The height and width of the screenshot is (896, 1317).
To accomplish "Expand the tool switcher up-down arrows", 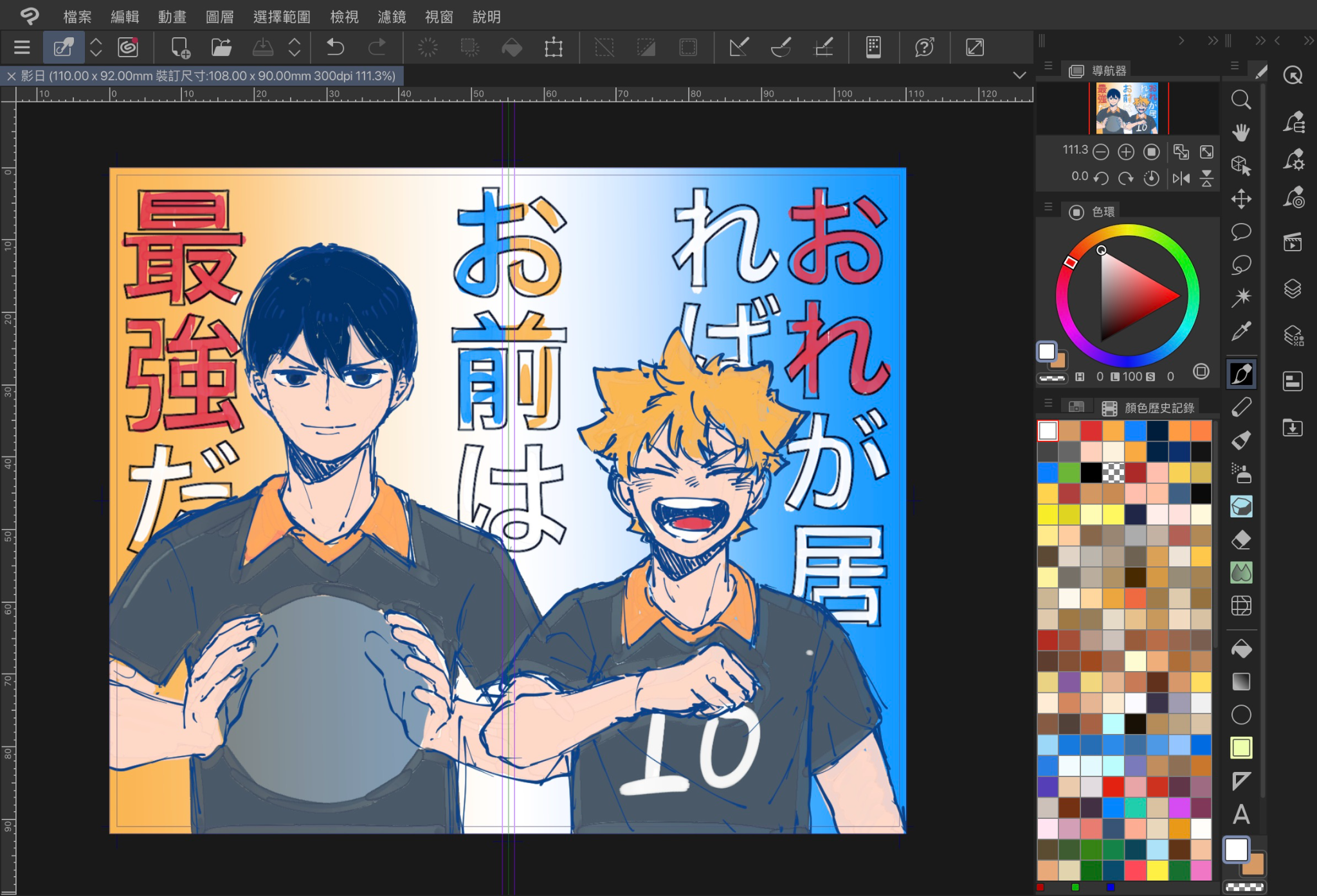I will (96, 48).
